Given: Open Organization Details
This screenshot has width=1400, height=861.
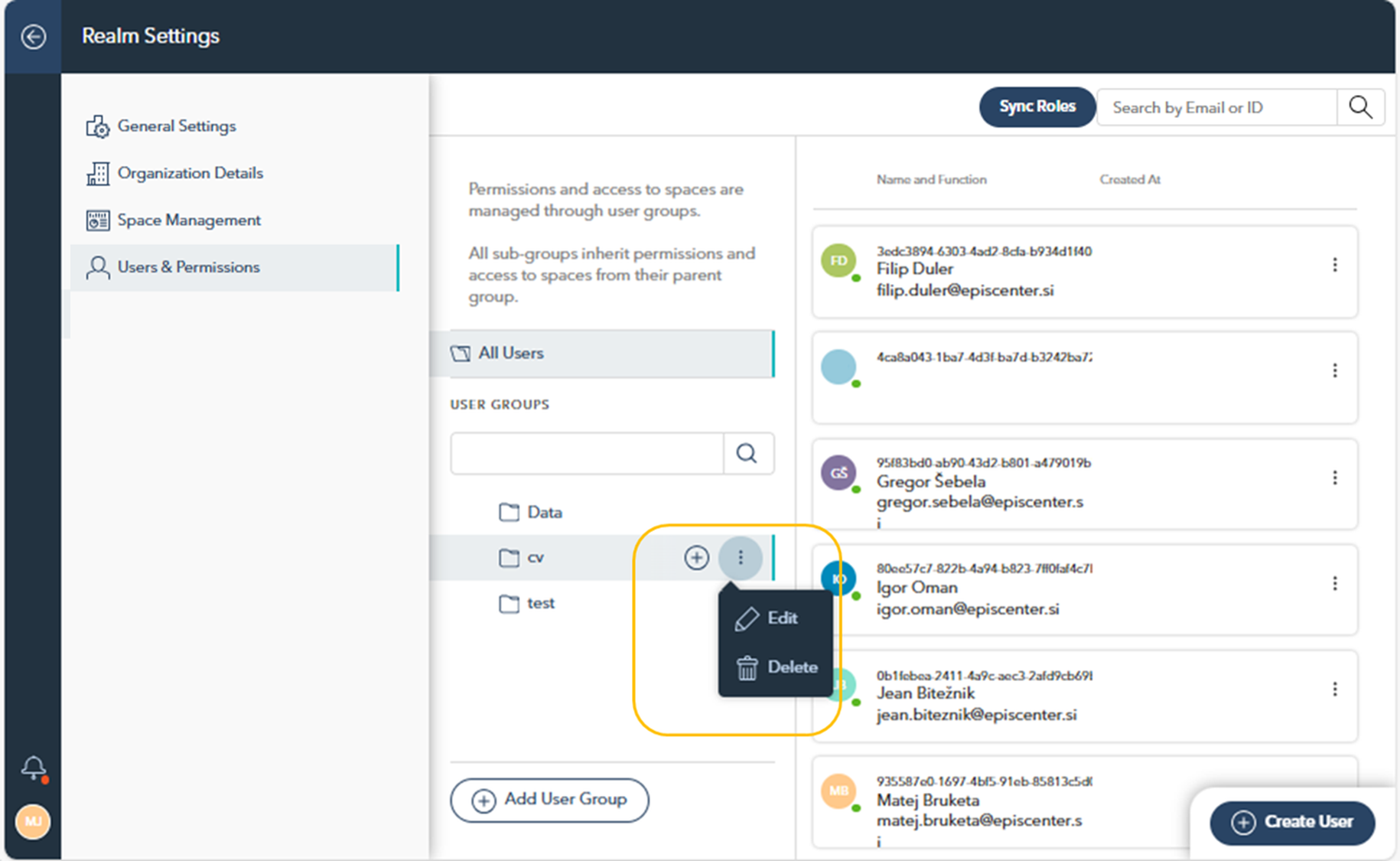Looking at the screenshot, I should (x=234, y=173).
